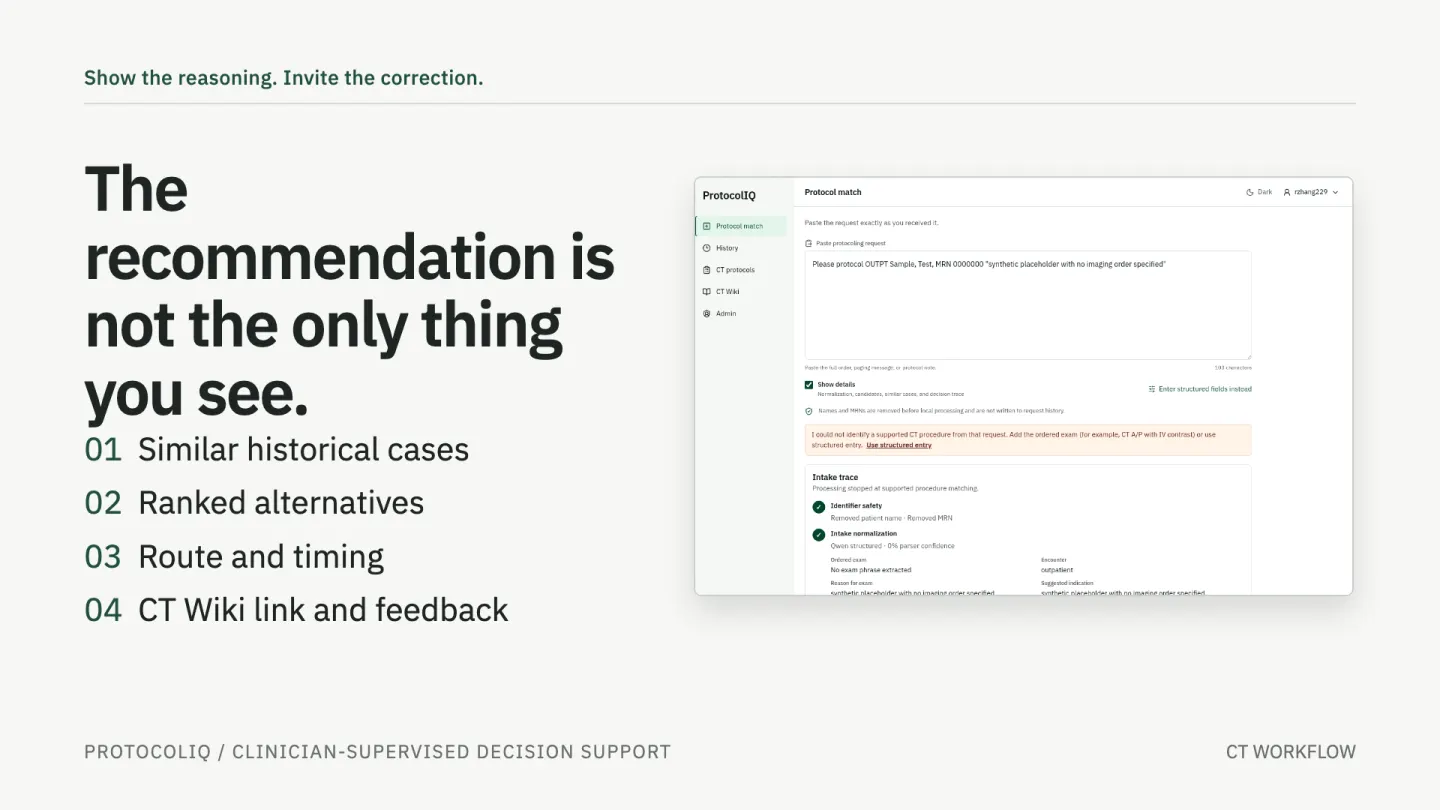Click 'Qwen structured · 0% parser confidence' text

pyautogui.click(x=893, y=546)
